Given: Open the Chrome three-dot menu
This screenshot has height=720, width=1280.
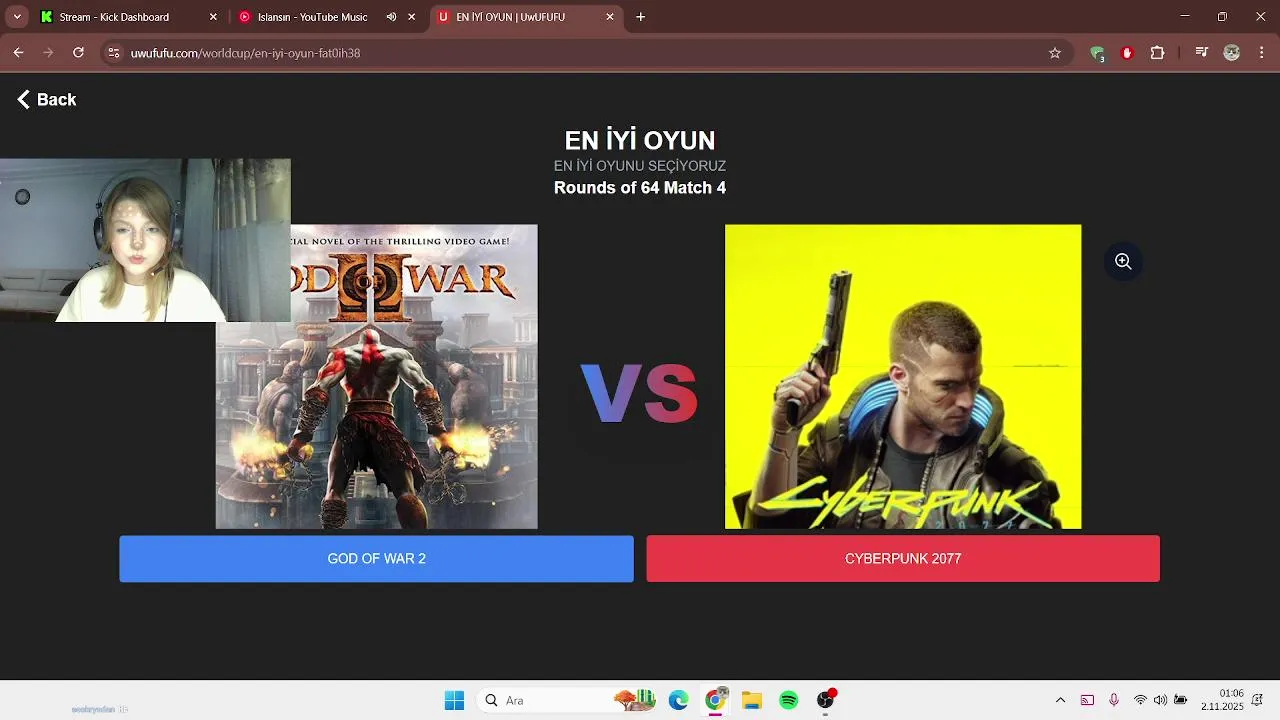Looking at the screenshot, I should [1262, 53].
